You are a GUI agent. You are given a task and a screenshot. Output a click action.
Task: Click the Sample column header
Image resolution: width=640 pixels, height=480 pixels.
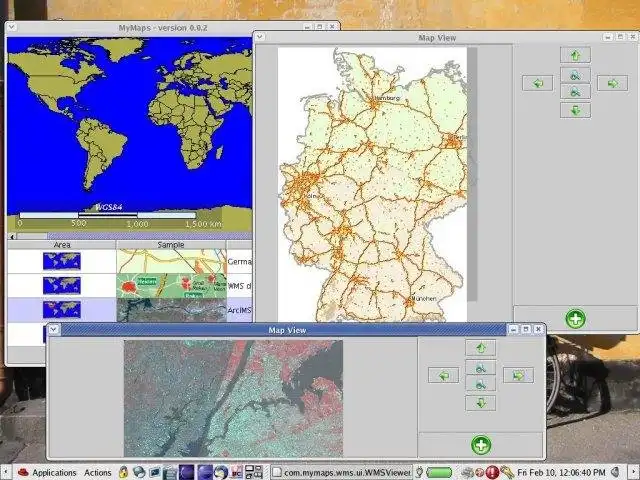coord(171,244)
